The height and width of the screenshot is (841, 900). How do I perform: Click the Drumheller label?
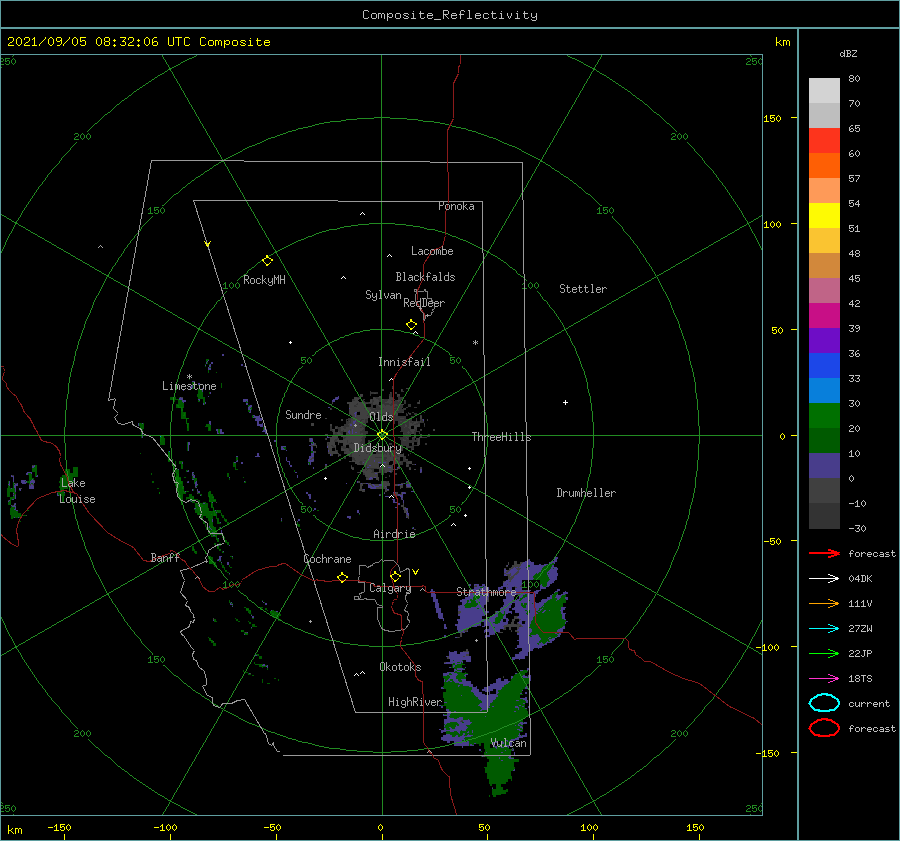[x=586, y=493]
